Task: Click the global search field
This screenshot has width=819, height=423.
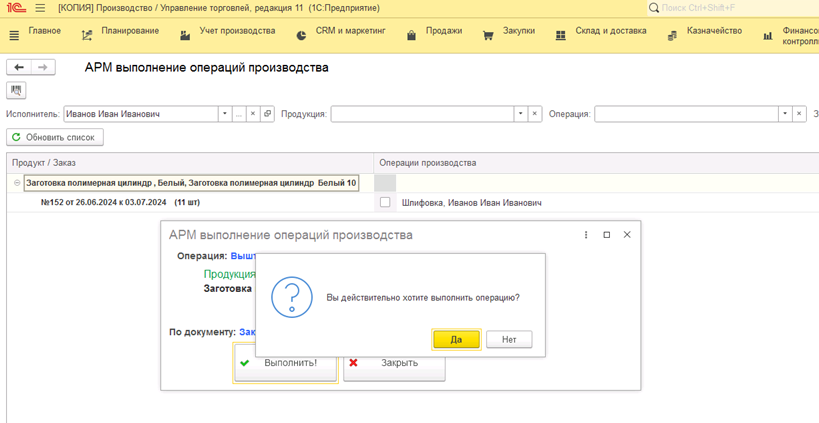Action: pyautogui.click(x=735, y=8)
